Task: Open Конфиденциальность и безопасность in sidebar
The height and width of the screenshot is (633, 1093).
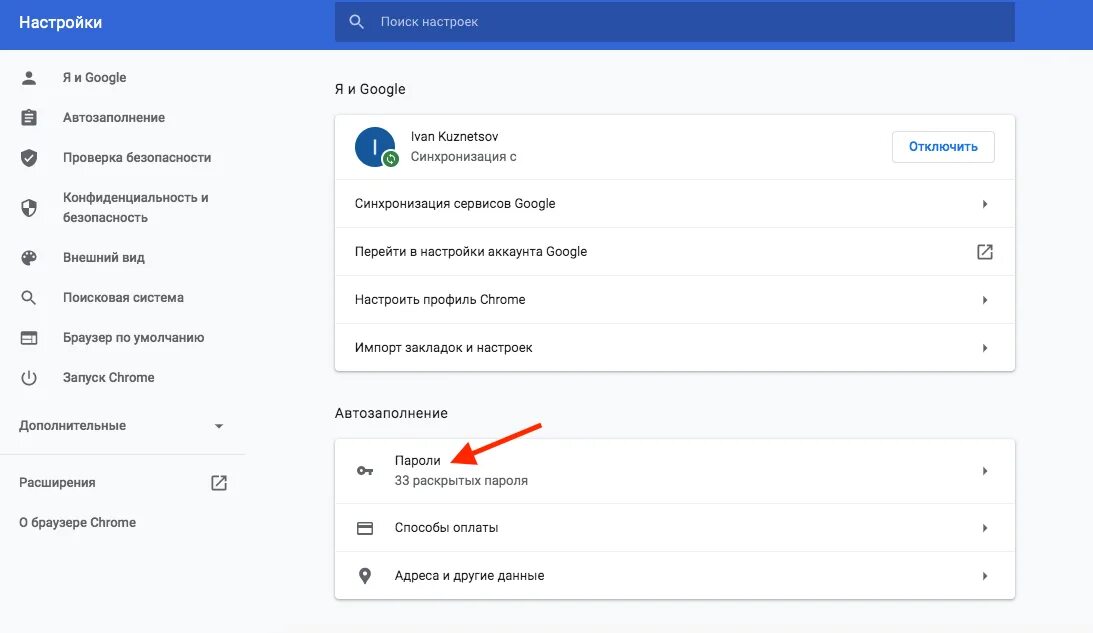Action: pos(135,207)
